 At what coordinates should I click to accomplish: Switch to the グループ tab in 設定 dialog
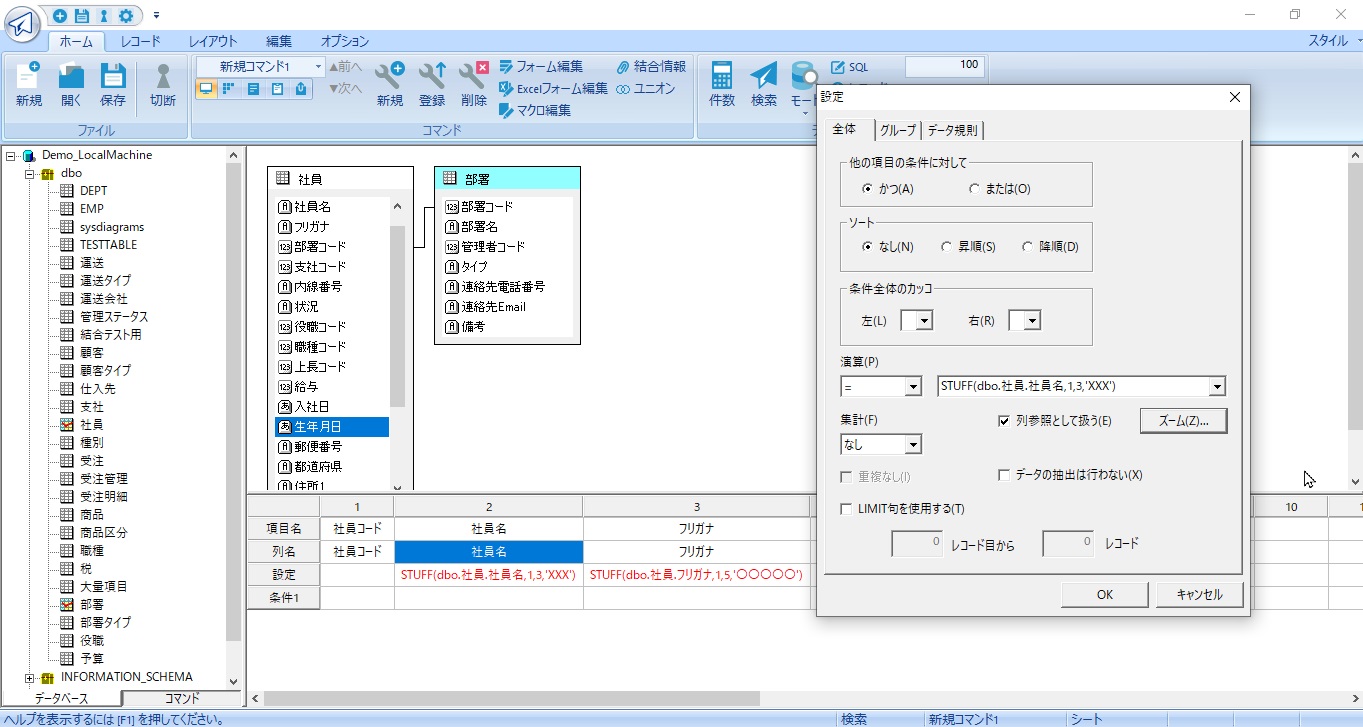click(897, 130)
